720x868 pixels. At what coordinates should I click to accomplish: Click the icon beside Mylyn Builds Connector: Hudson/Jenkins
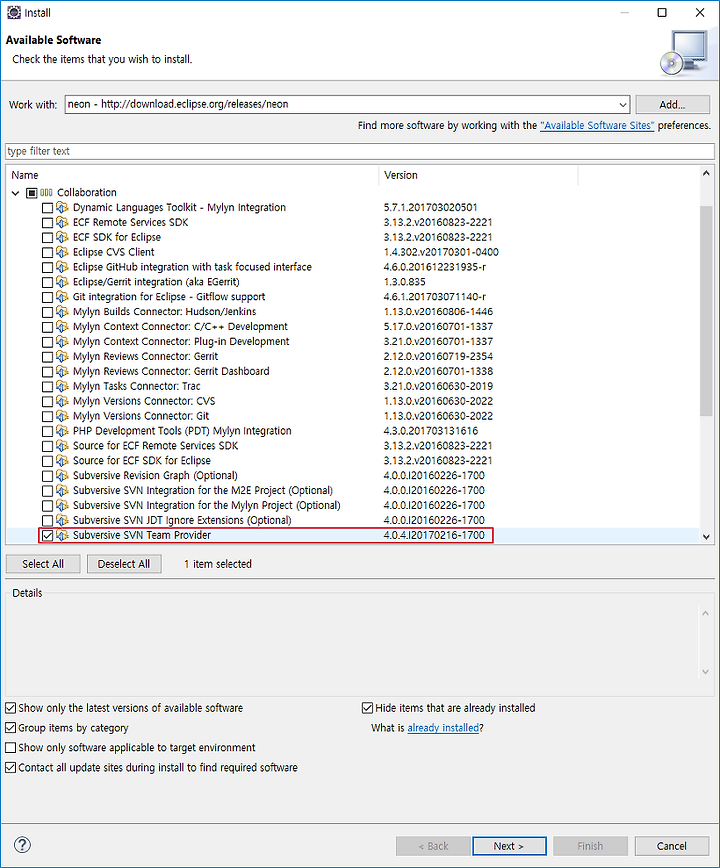pyautogui.click(x=63, y=312)
